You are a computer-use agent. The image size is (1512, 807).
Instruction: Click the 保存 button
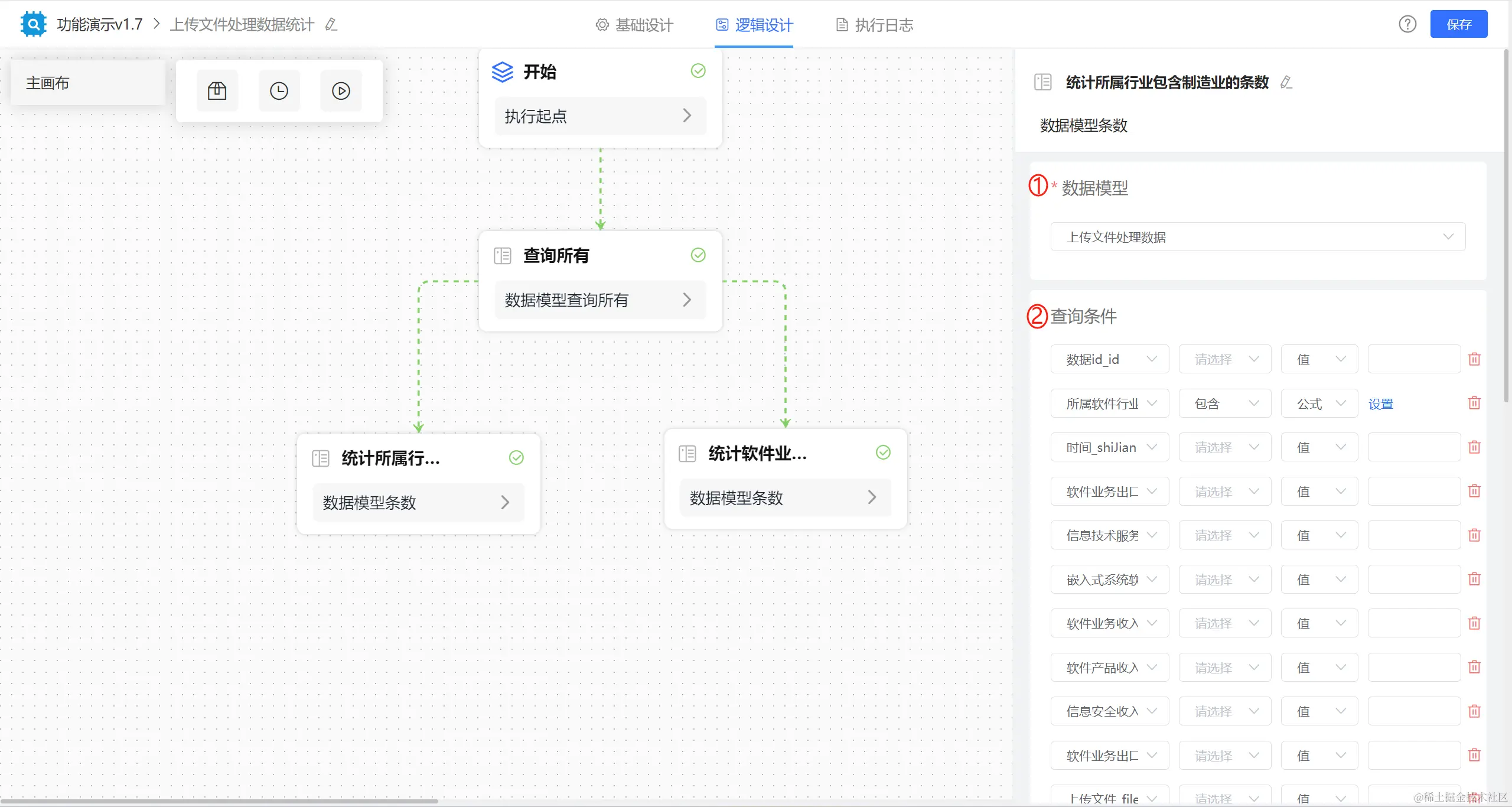[x=1458, y=24]
